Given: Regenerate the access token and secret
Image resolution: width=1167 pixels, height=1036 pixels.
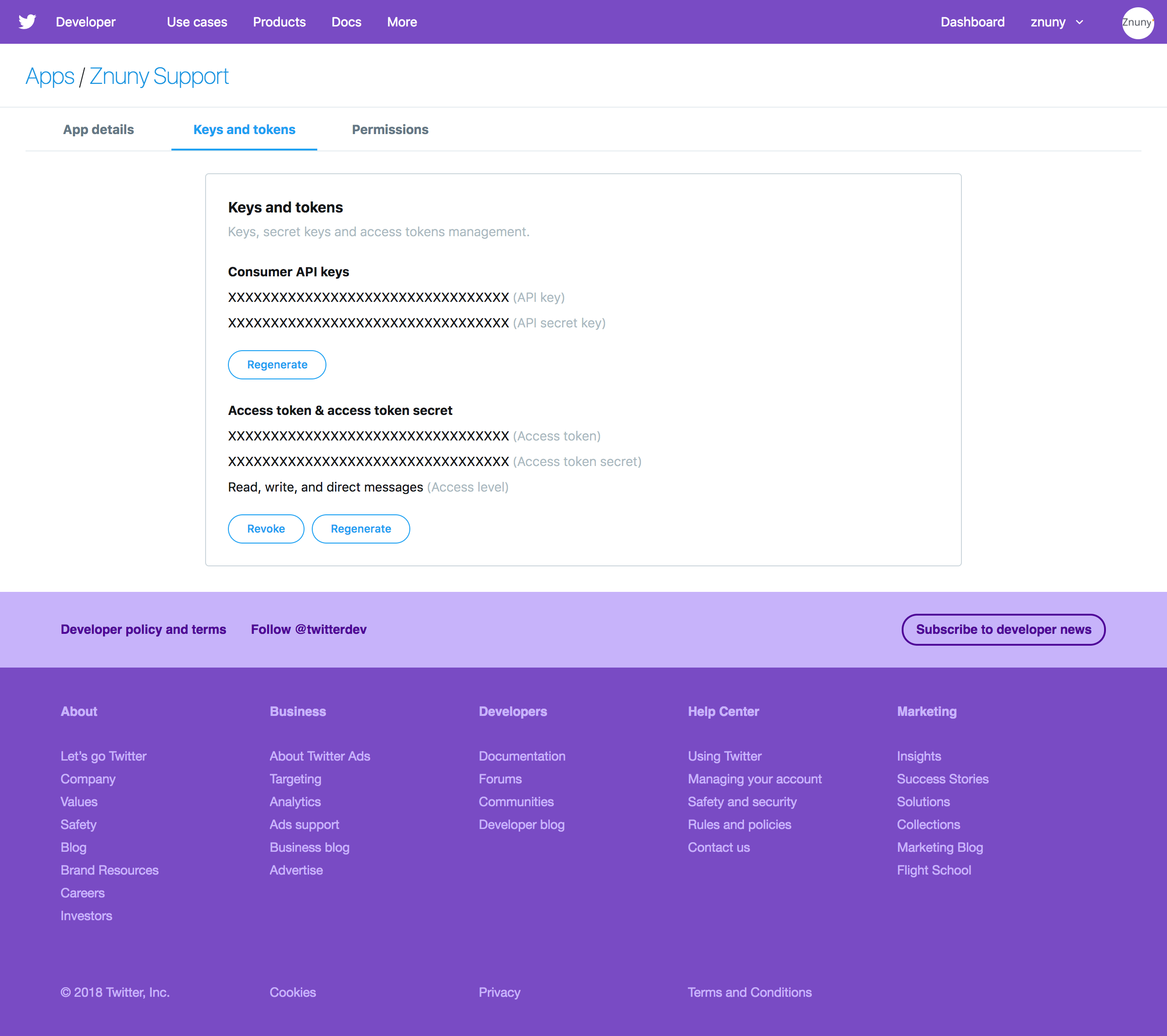Looking at the screenshot, I should coord(361,529).
